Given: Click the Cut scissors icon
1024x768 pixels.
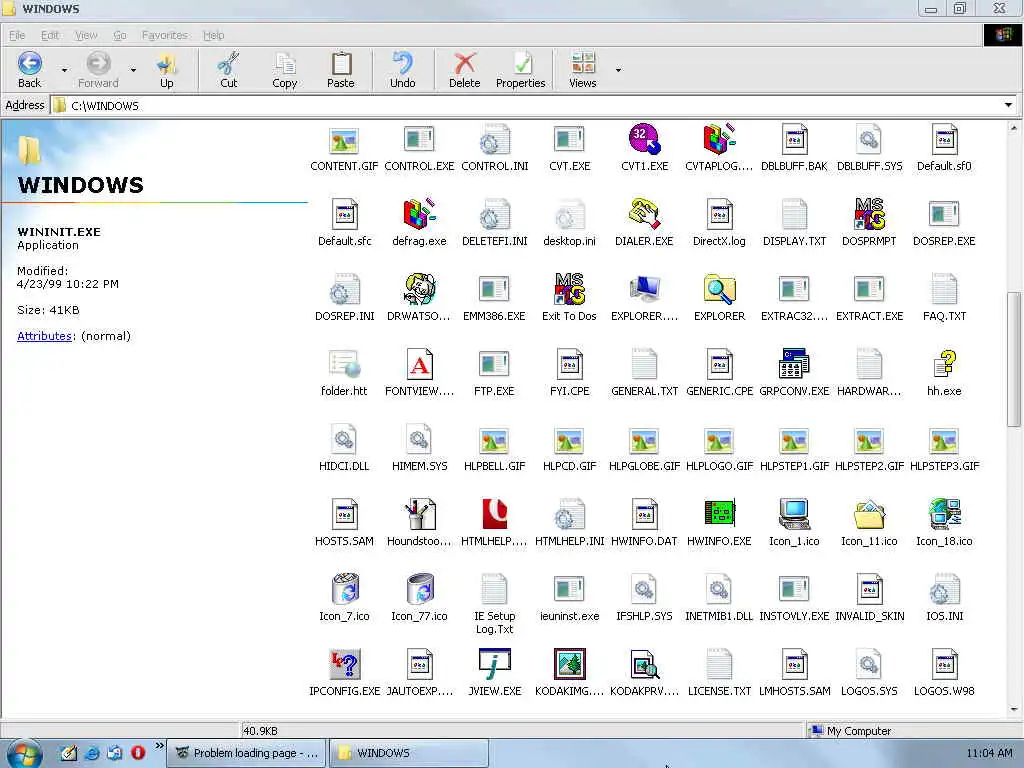Looking at the screenshot, I should click(x=229, y=63).
